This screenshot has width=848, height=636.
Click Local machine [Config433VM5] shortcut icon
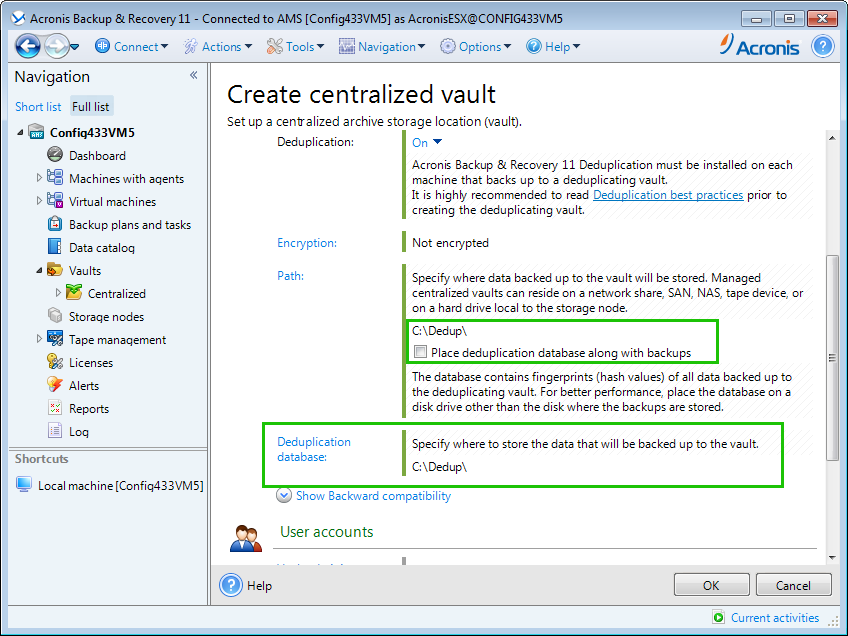23,485
